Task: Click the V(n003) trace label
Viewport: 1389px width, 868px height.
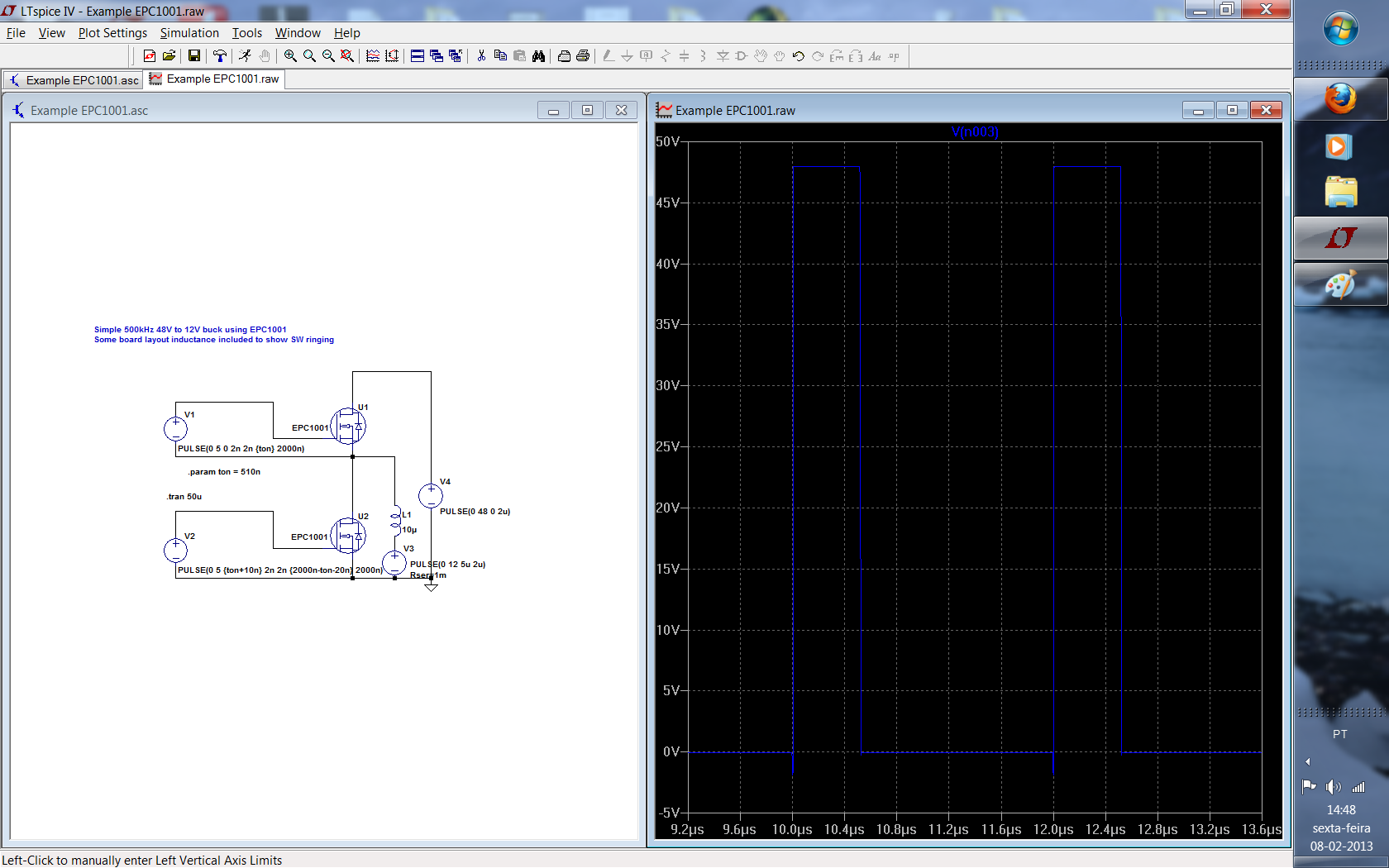Action: click(975, 131)
